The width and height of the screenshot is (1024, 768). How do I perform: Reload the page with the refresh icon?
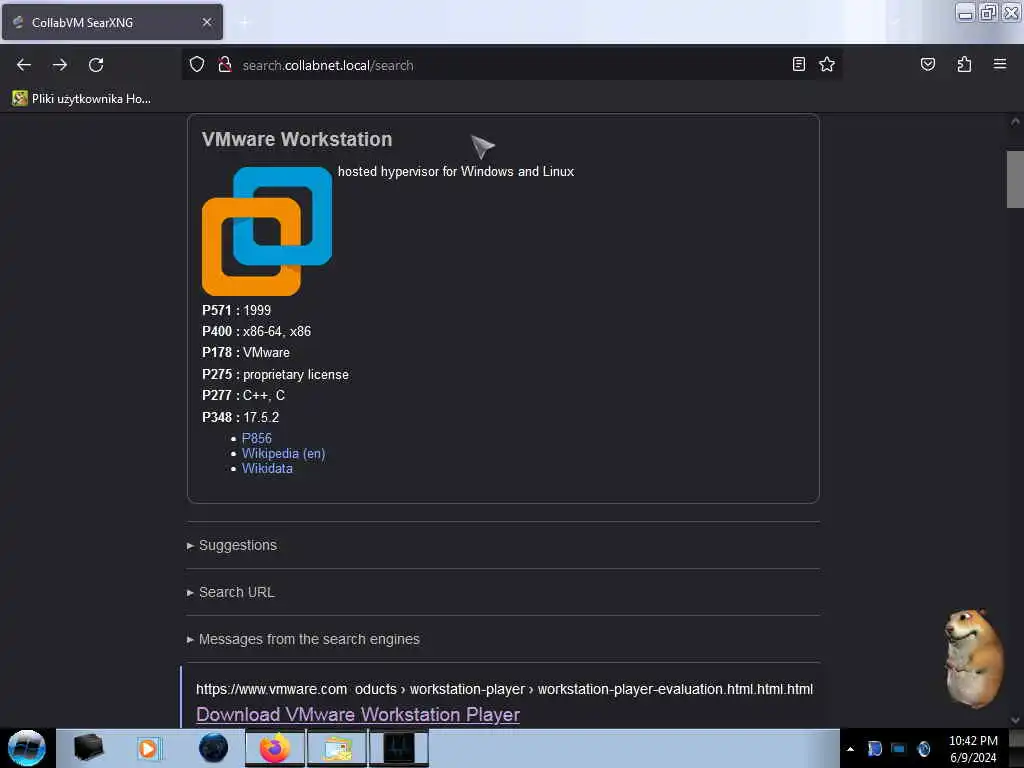[x=96, y=65]
